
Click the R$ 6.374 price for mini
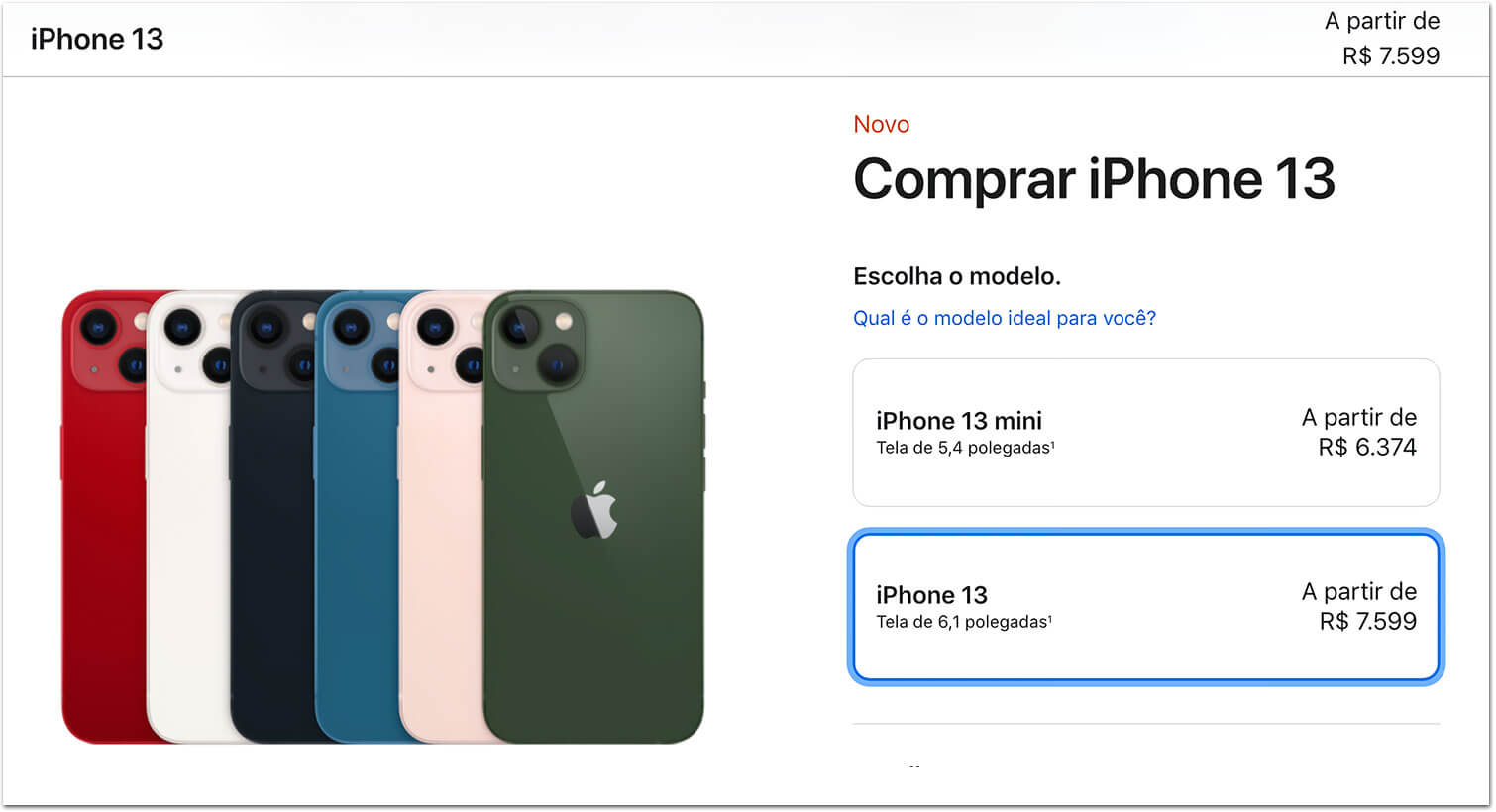[x=1367, y=447]
